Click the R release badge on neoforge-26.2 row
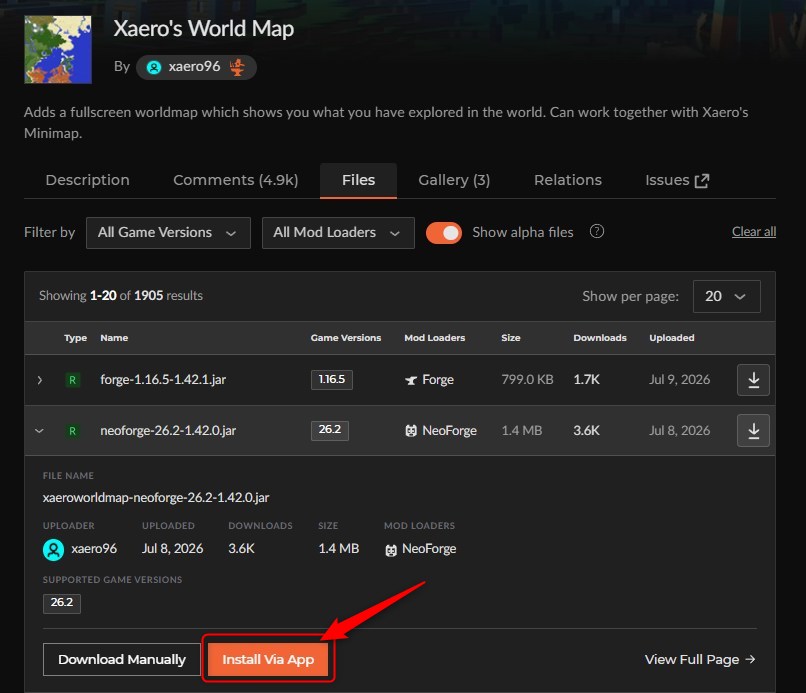 72,430
